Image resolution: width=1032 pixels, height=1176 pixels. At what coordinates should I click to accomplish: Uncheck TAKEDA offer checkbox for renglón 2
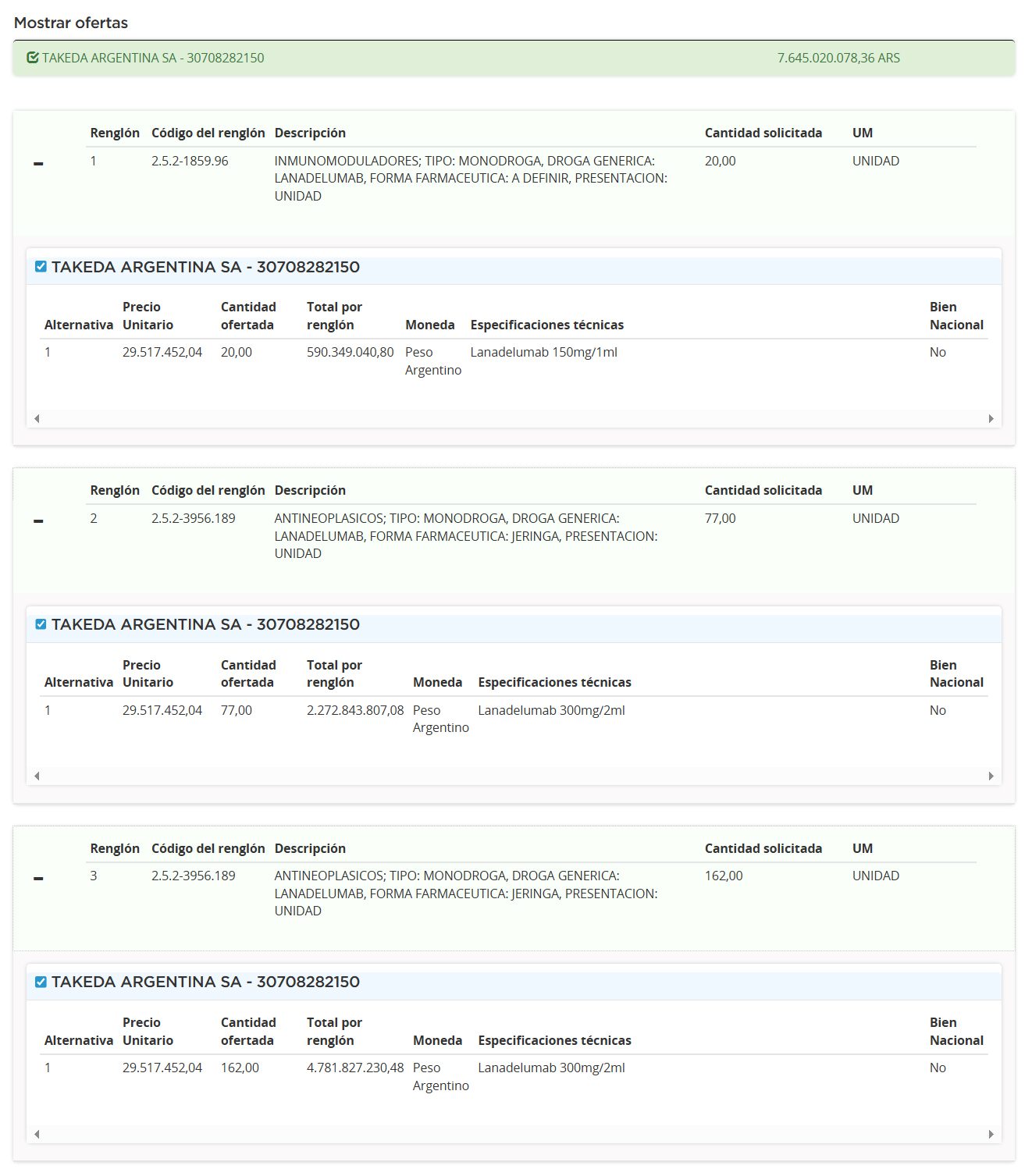click(41, 624)
